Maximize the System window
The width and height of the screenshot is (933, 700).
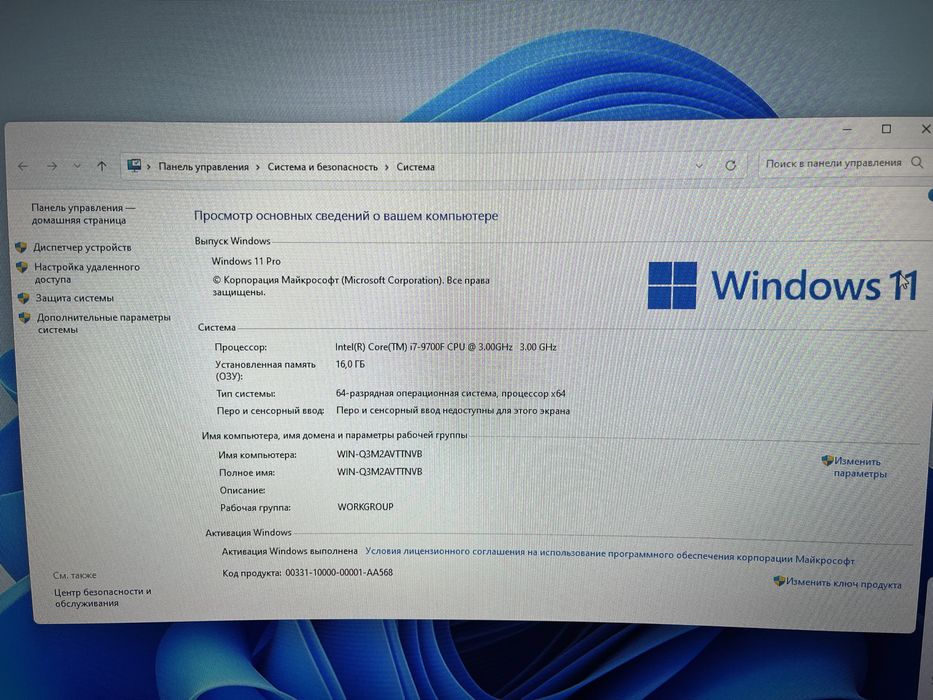(x=886, y=129)
